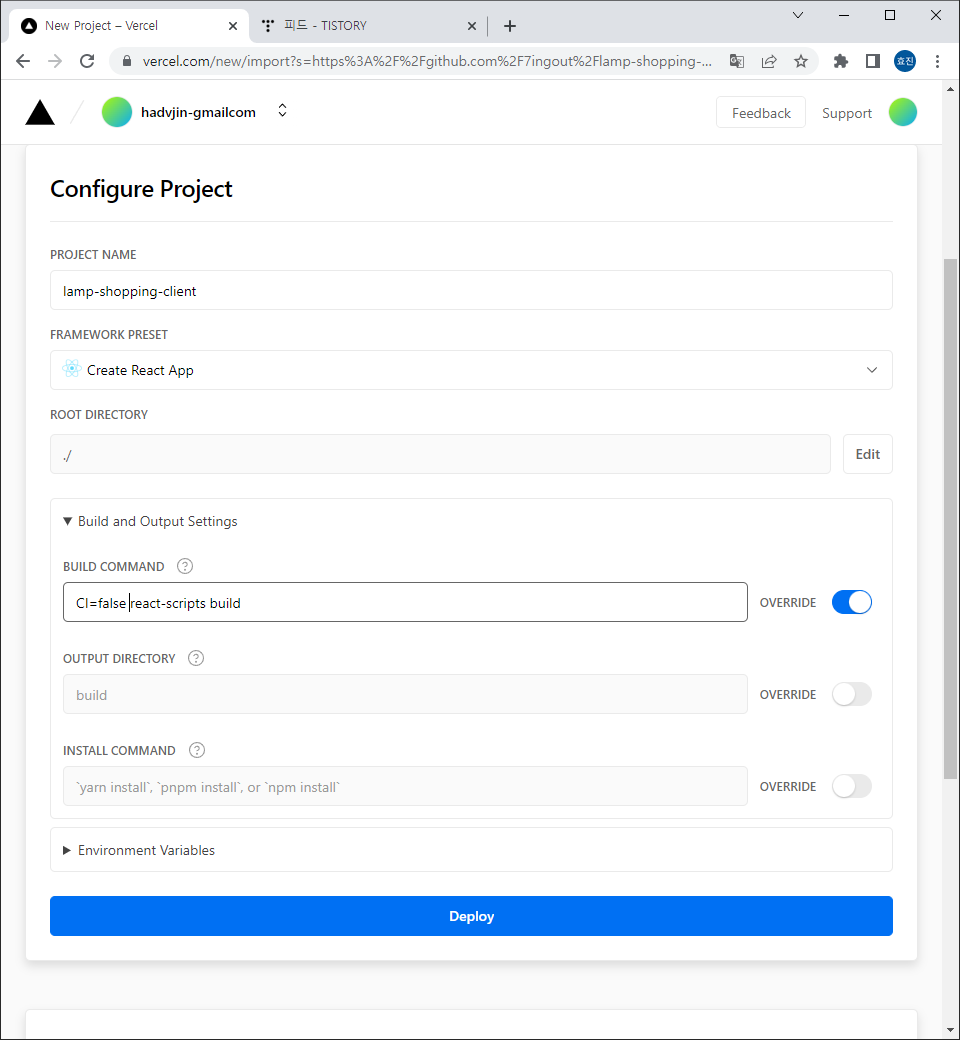Open the hadvjin-gmailcom team switcher arrows

click(282, 111)
